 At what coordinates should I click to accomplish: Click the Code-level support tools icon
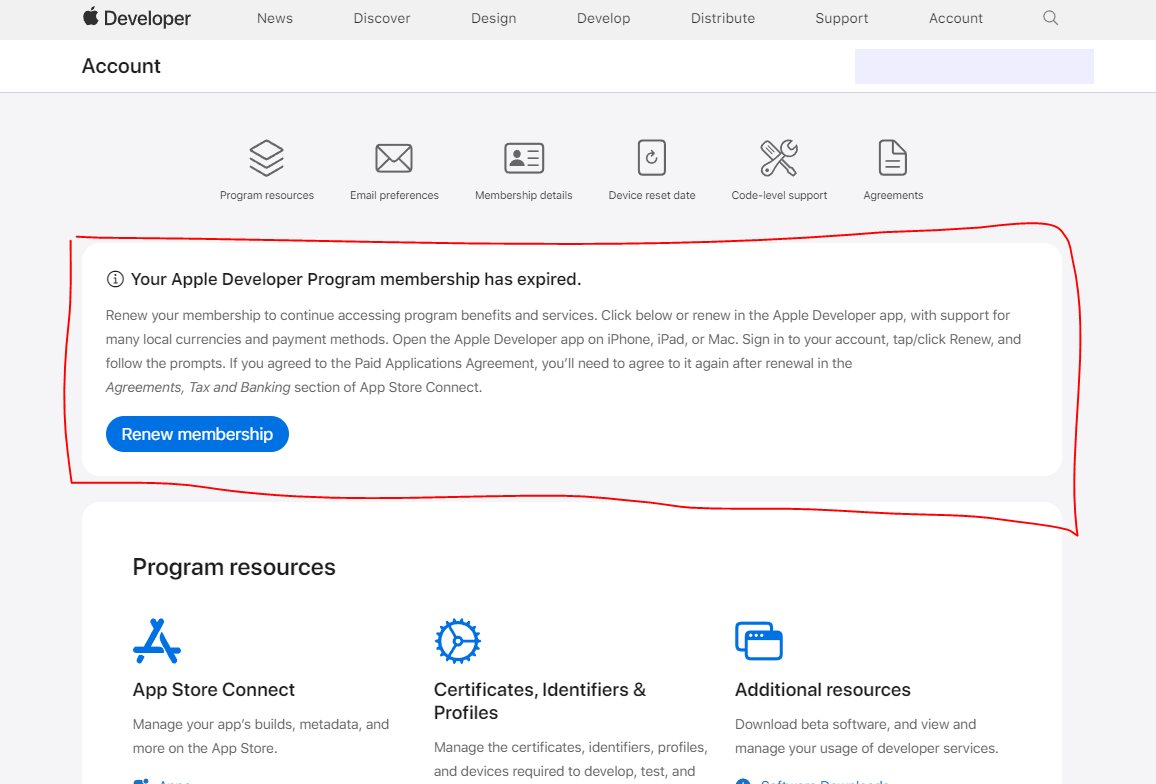pos(779,158)
